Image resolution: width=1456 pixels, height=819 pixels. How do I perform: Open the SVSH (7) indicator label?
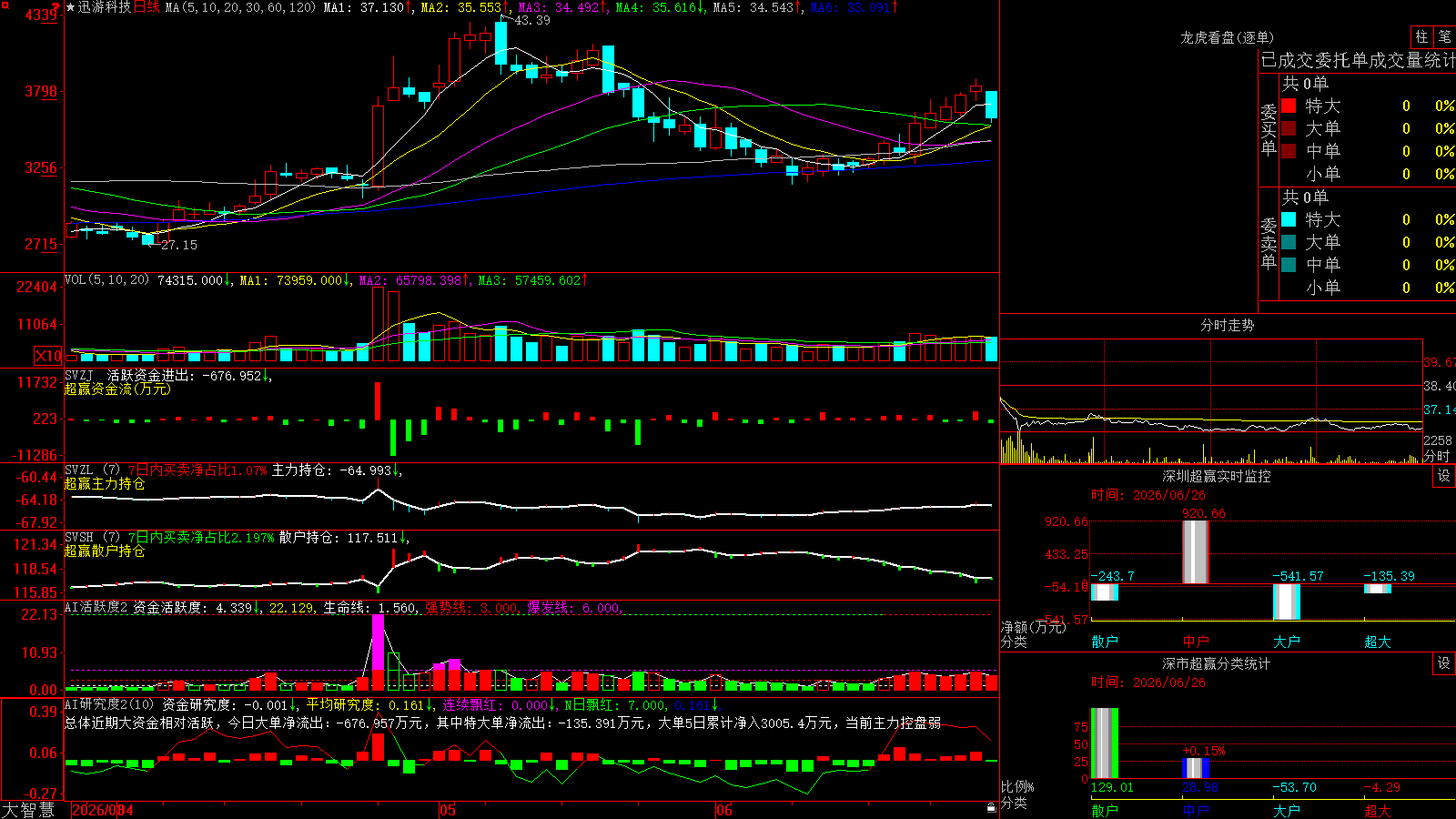tap(93, 537)
